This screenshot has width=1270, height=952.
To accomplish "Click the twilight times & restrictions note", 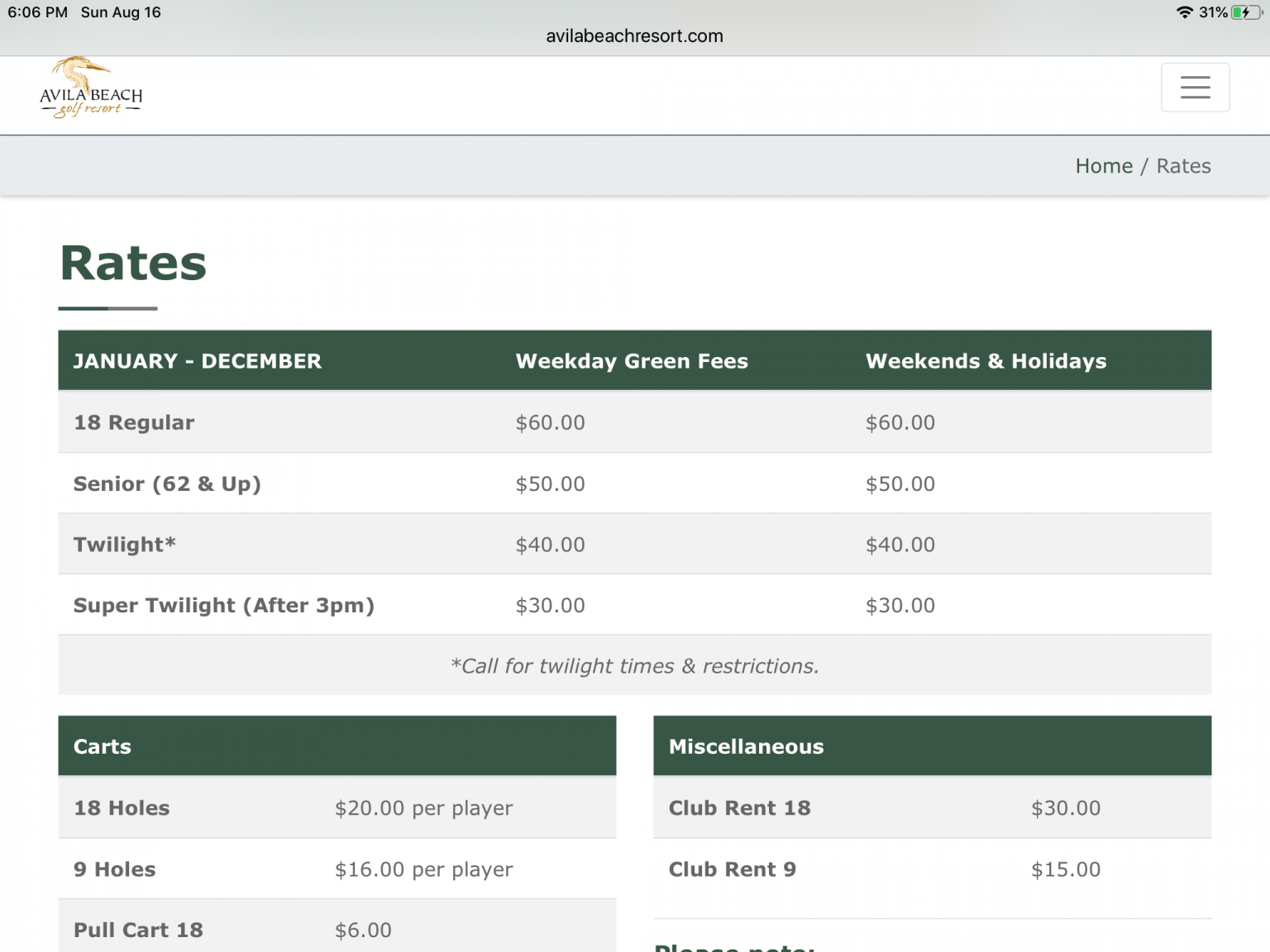I will pos(634,666).
